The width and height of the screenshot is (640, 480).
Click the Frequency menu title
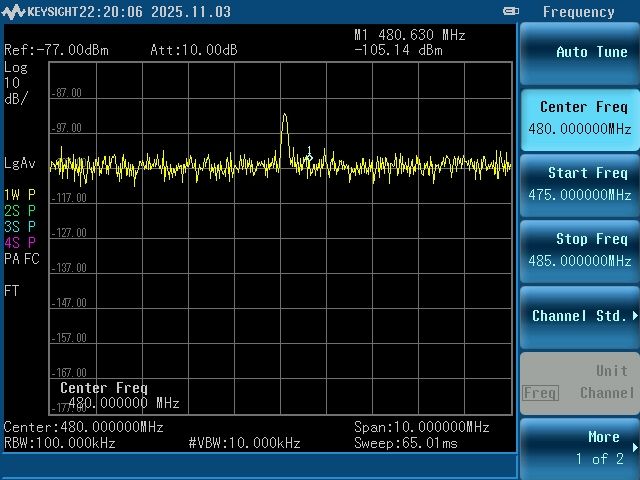pyautogui.click(x=578, y=12)
